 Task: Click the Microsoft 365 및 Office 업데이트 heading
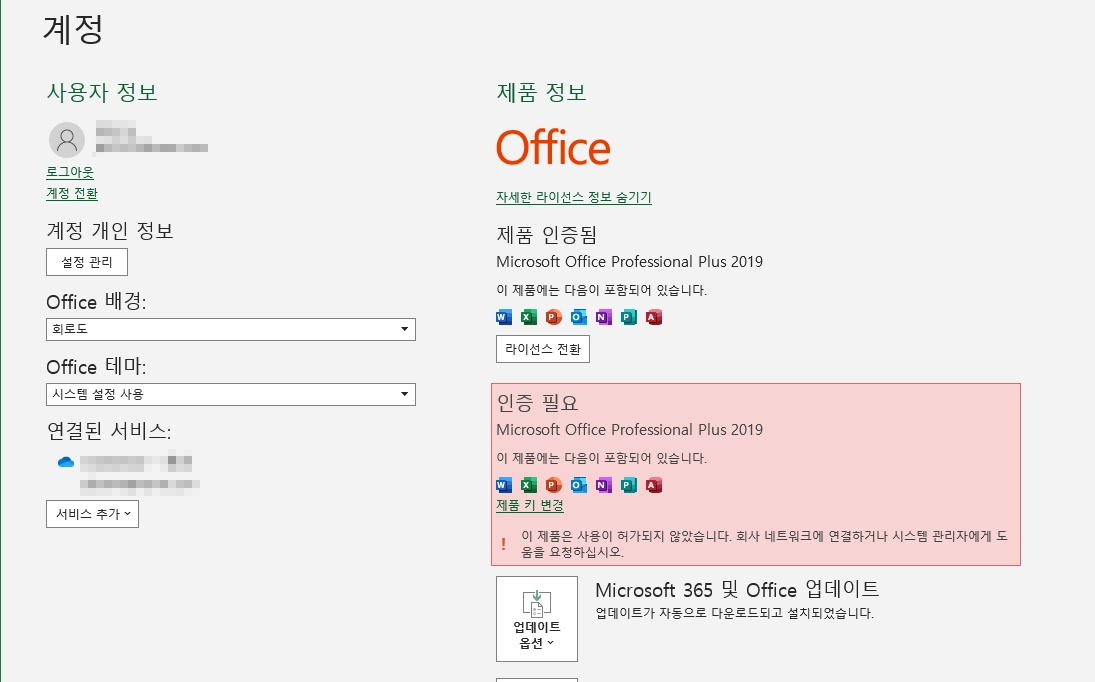[x=737, y=590]
